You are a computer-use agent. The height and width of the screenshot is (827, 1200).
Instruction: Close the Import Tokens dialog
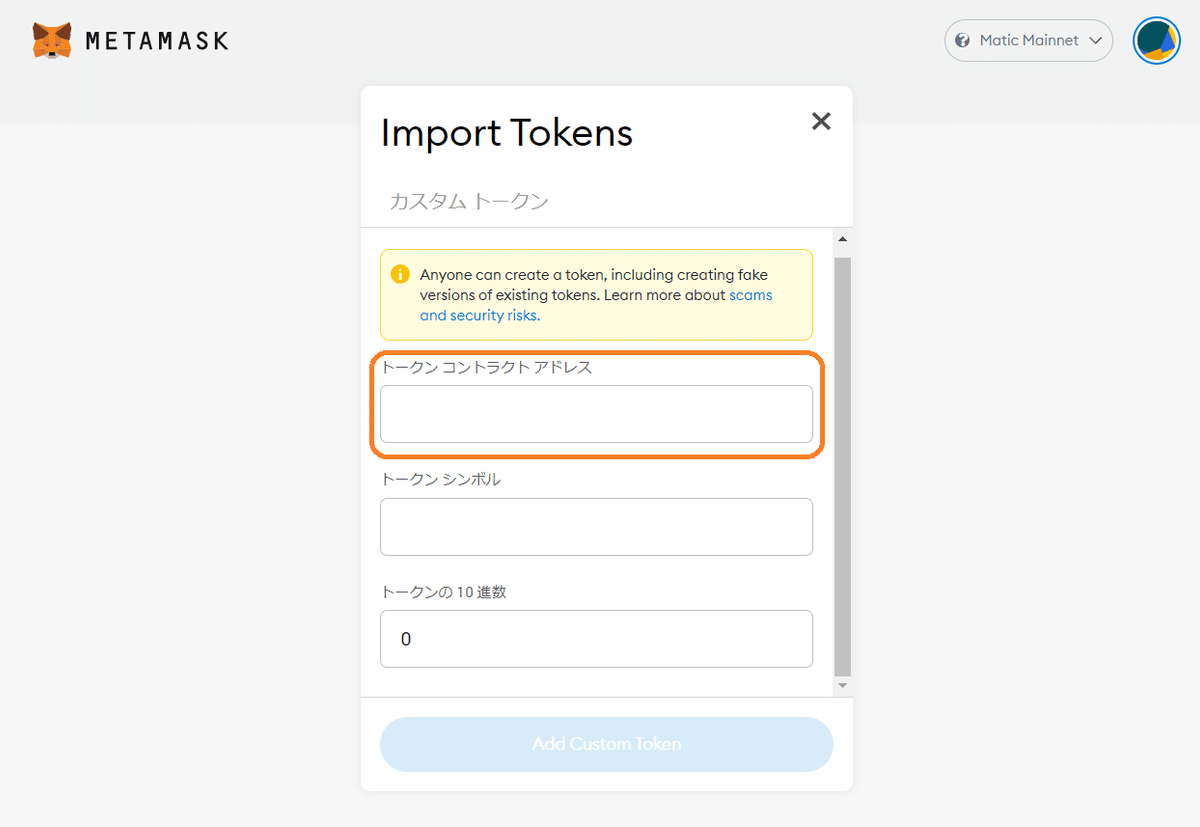(821, 121)
